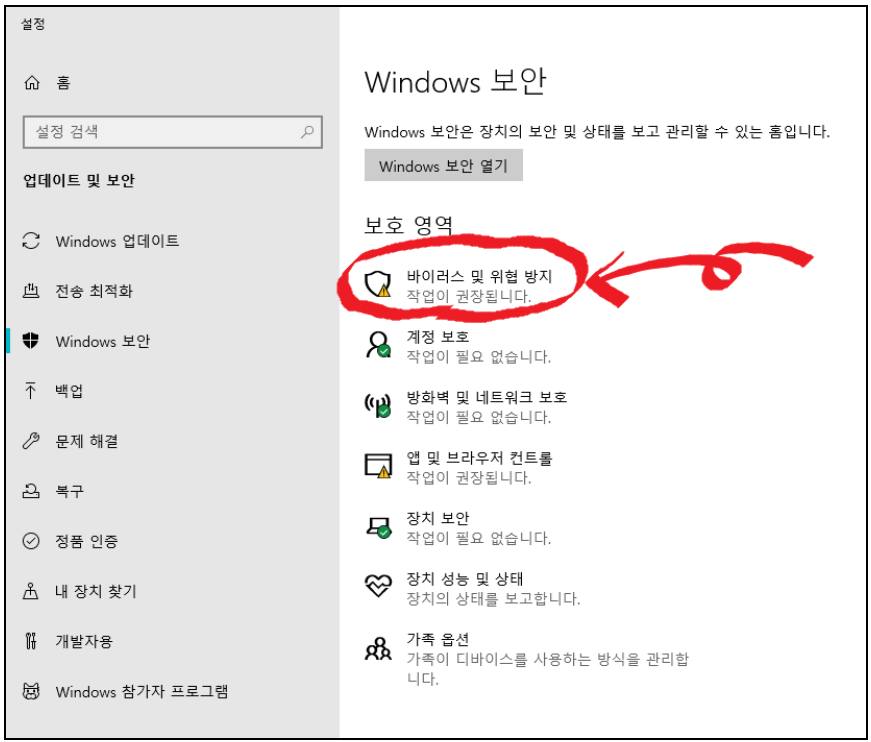The height and width of the screenshot is (742, 871).
Task: Click the 설정 검색 search field
Action: click(173, 132)
